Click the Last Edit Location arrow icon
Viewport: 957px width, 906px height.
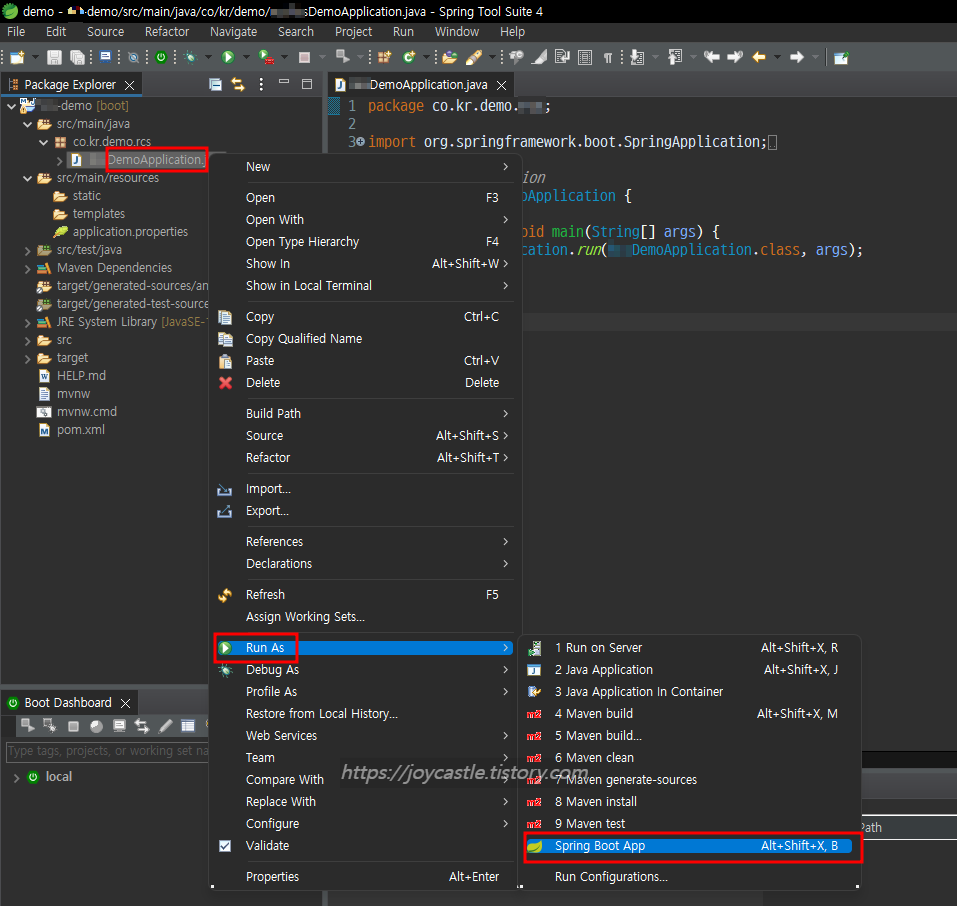712,57
